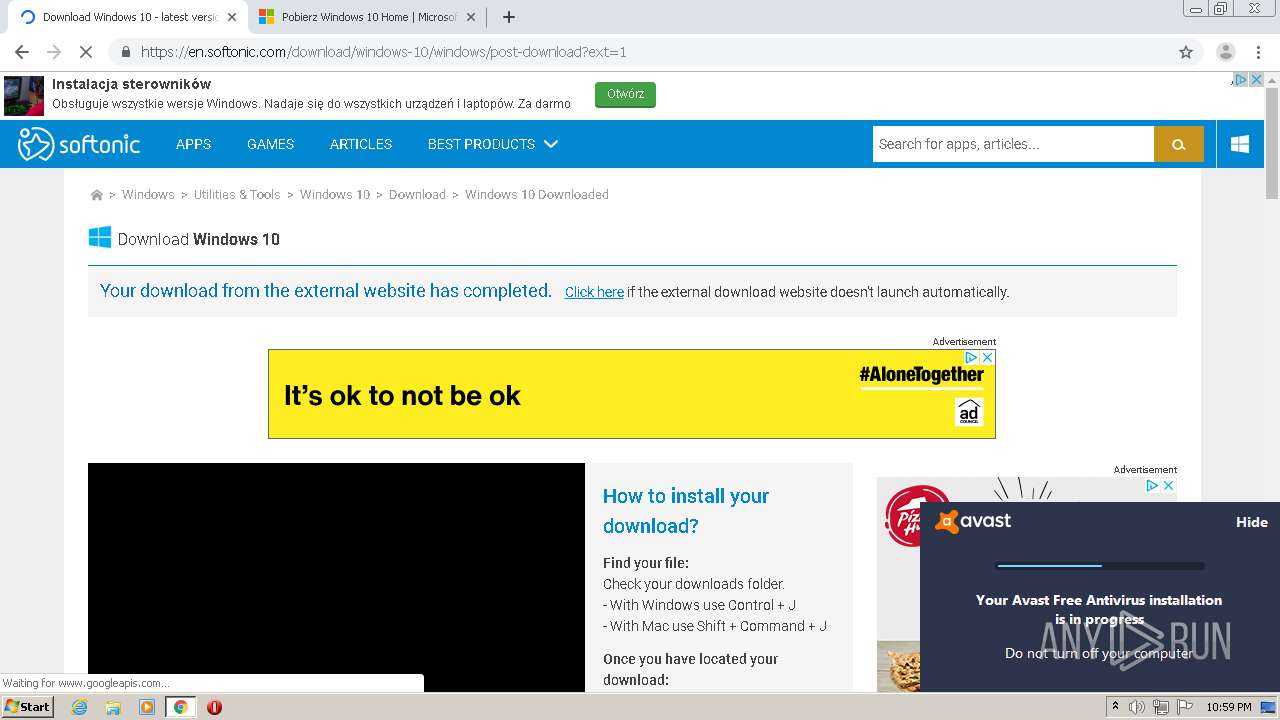
Task: Click the red Opera-like taskbar icon
Action: tap(214, 707)
